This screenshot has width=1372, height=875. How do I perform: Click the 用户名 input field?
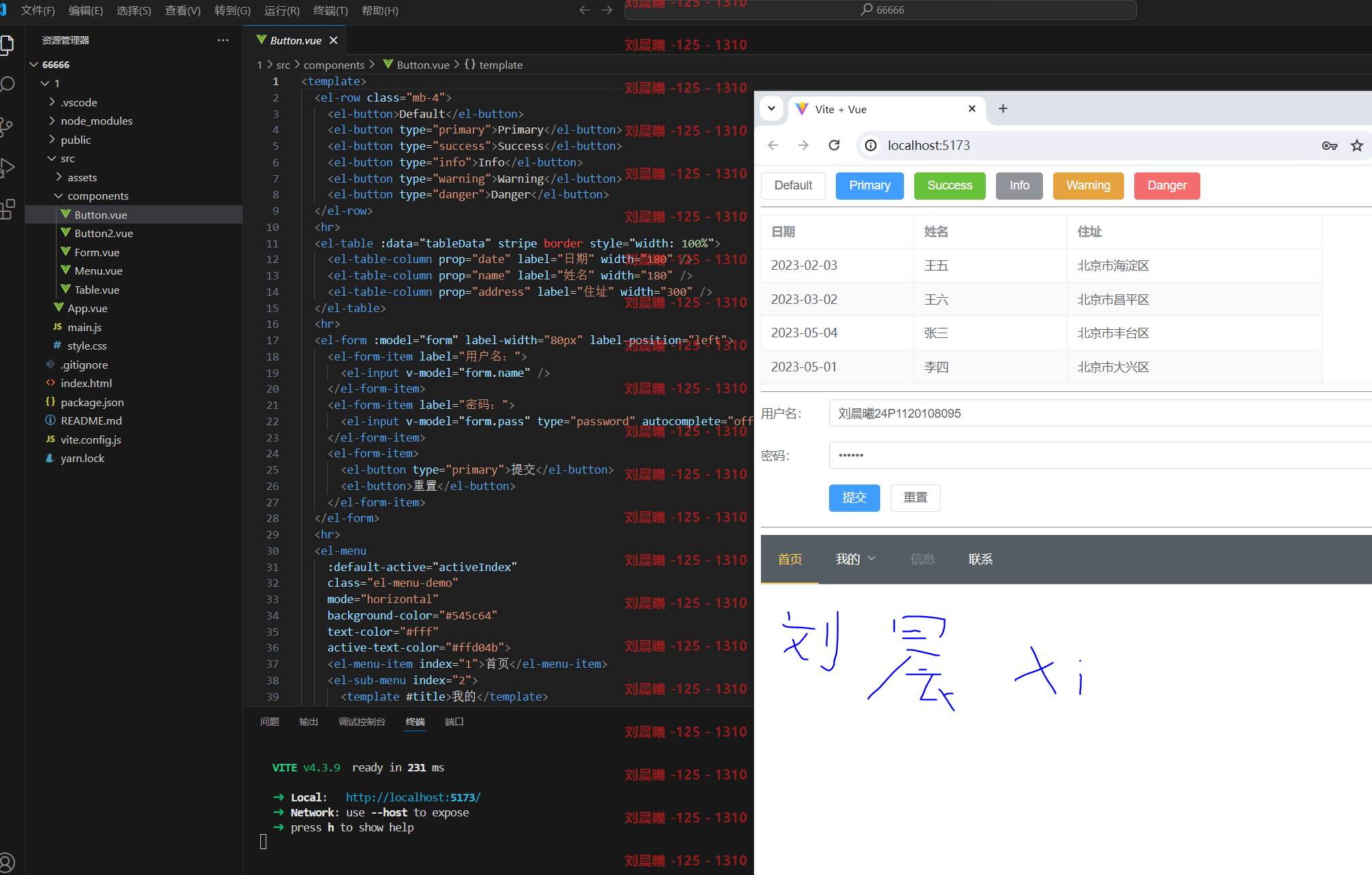tap(1100, 414)
